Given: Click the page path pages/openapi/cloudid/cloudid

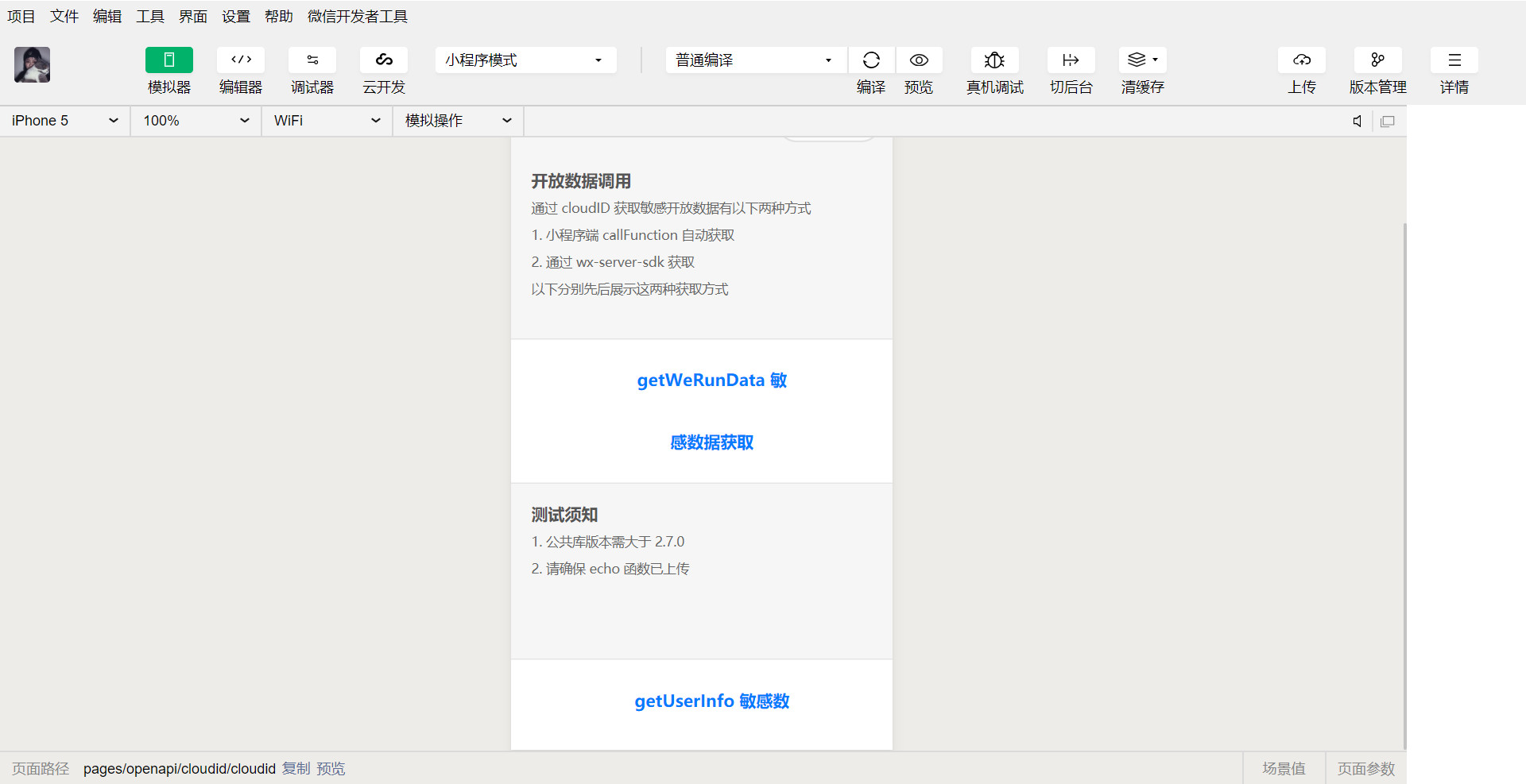Looking at the screenshot, I should click(x=180, y=769).
